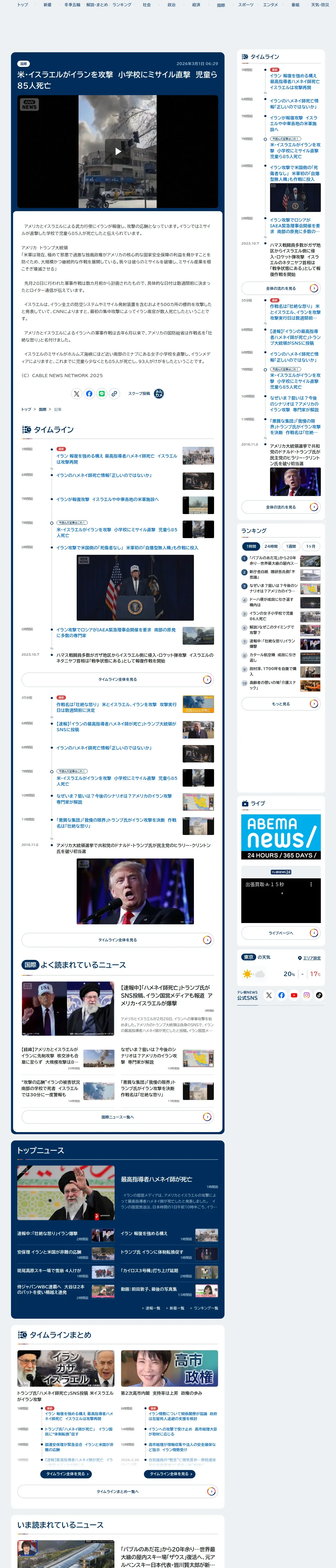Open 解説・まとめ in the top navigation

97,5
